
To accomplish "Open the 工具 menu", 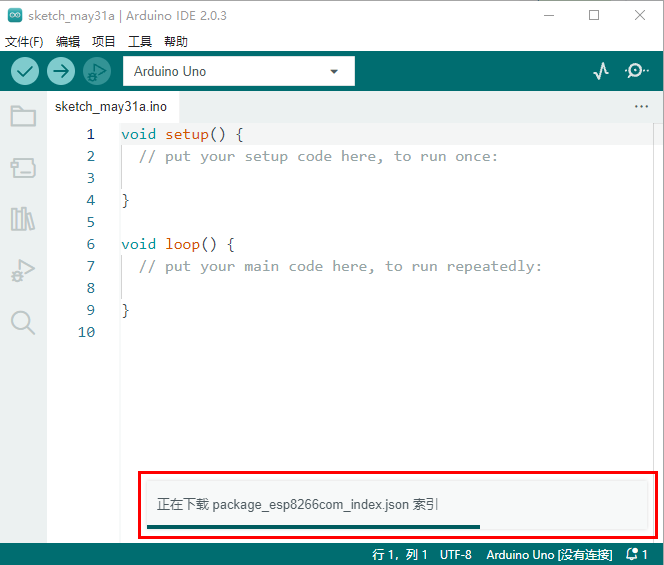I will 140,42.
